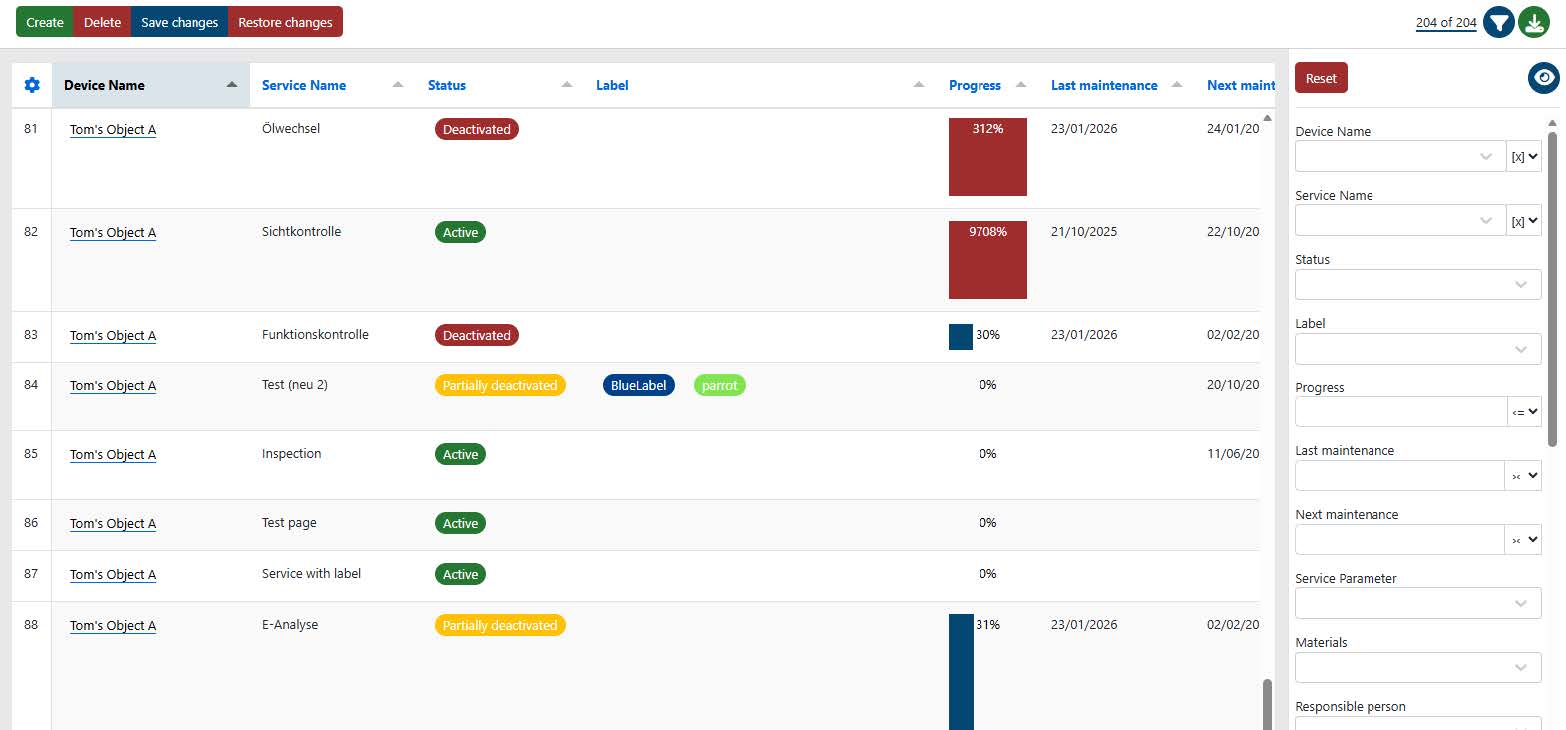Click the Last maintenance filter input field

pyautogui.click(x=1399, y=476)
